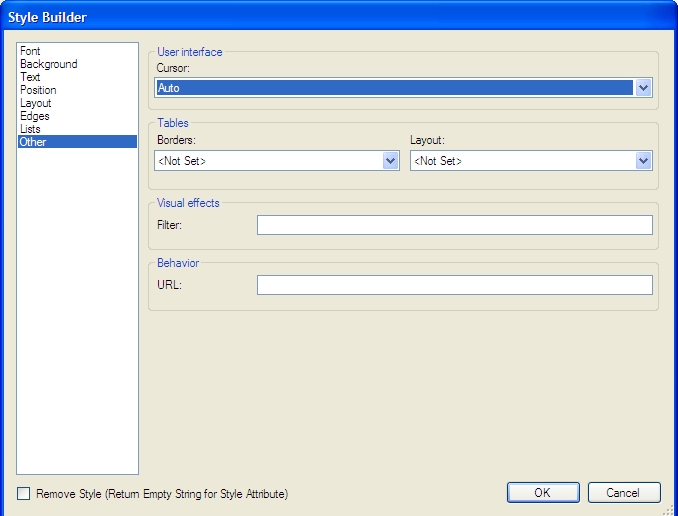678x516 pixels.
Task: Select Font in the category list
Action: click(x=30, y=51)
